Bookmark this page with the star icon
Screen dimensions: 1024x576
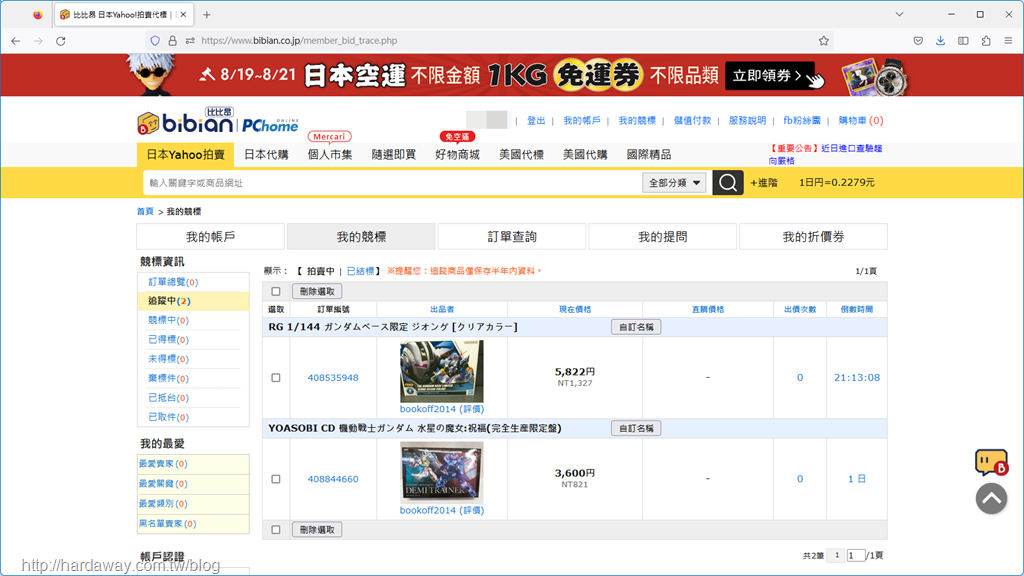(x=824, y=40)
